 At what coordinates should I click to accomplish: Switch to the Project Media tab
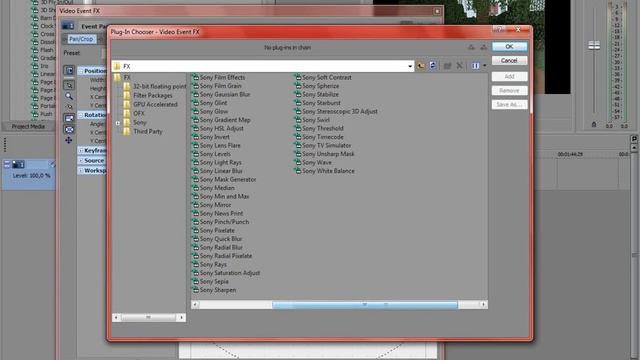click(28, 127)
